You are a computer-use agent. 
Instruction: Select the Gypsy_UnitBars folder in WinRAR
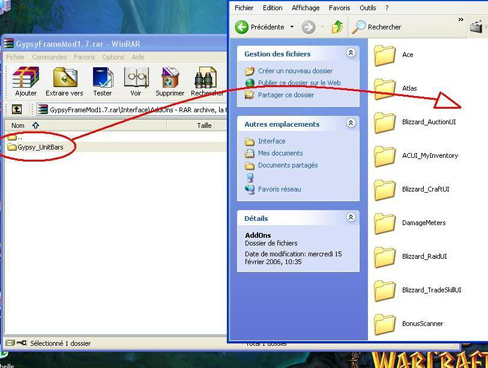pyautogui.click(x=35, y=147)
